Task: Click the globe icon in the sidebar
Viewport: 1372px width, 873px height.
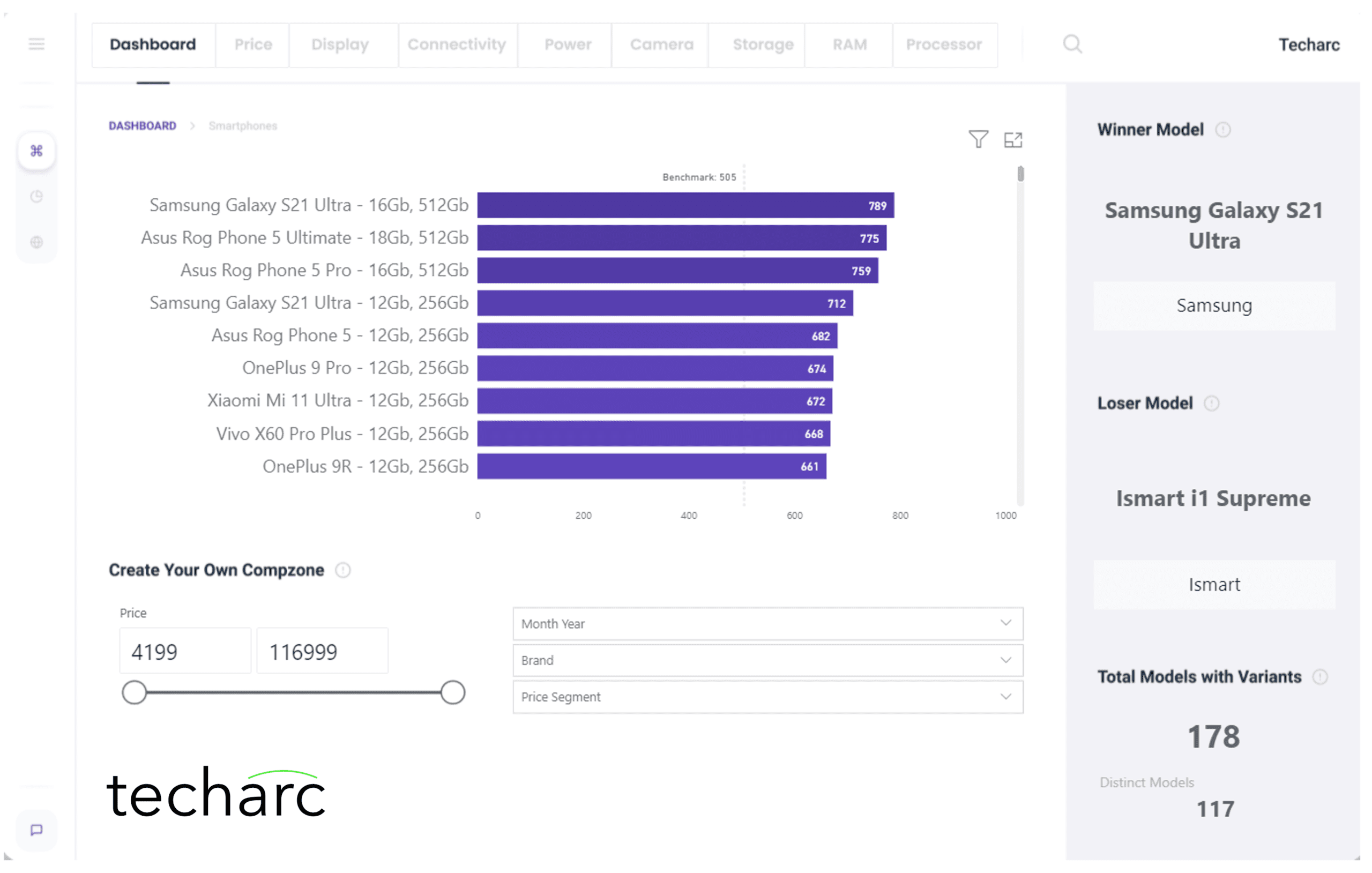Action: 36,242
